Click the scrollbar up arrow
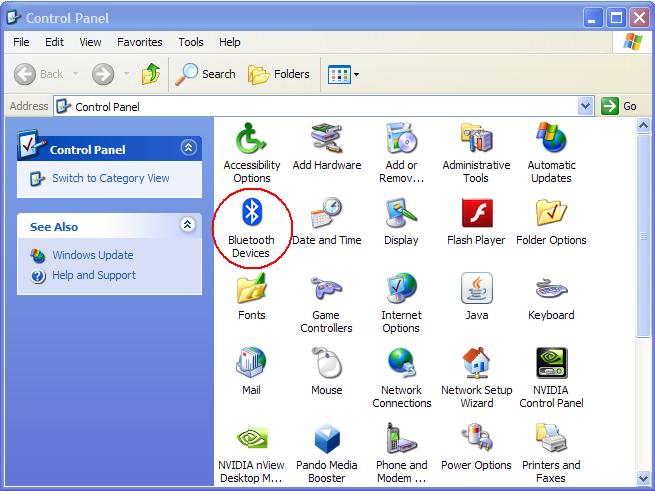The width and height of the screenshot is (655, 491). click(643, 125)
